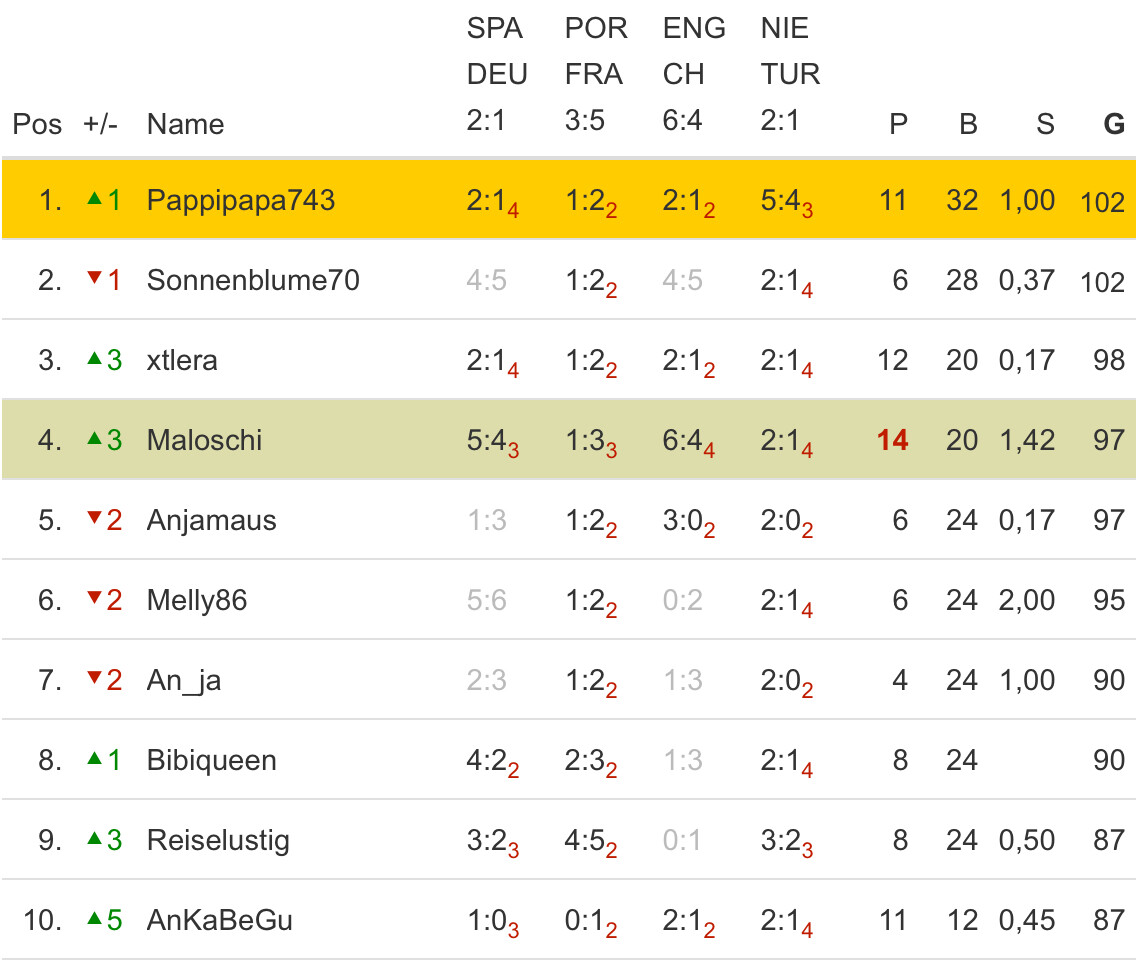
Task: Click red down arrow beside Sonnenblume70
Action: [95, 279]
